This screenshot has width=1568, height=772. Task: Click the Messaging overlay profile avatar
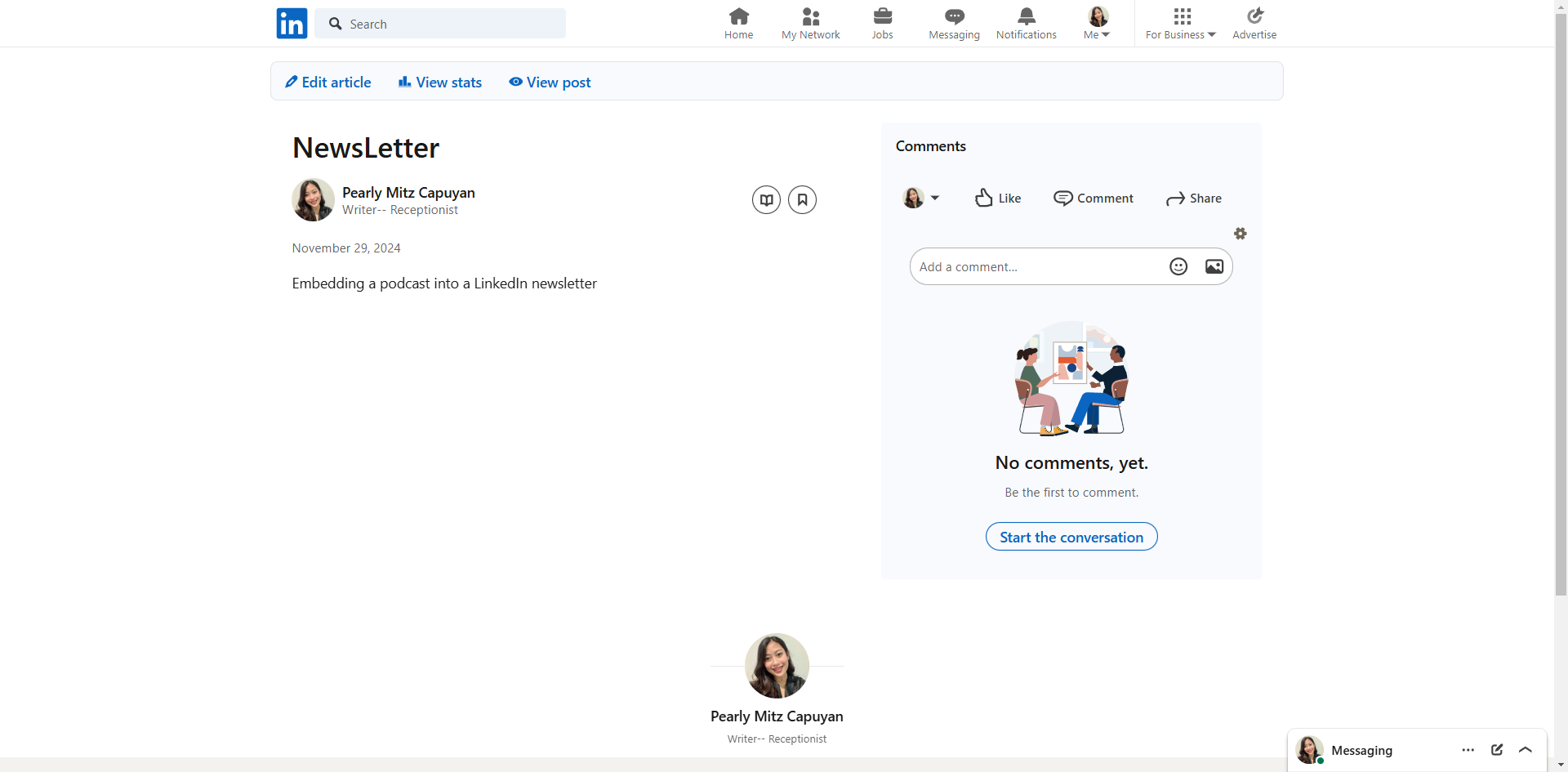click(x=1310, y=750)
